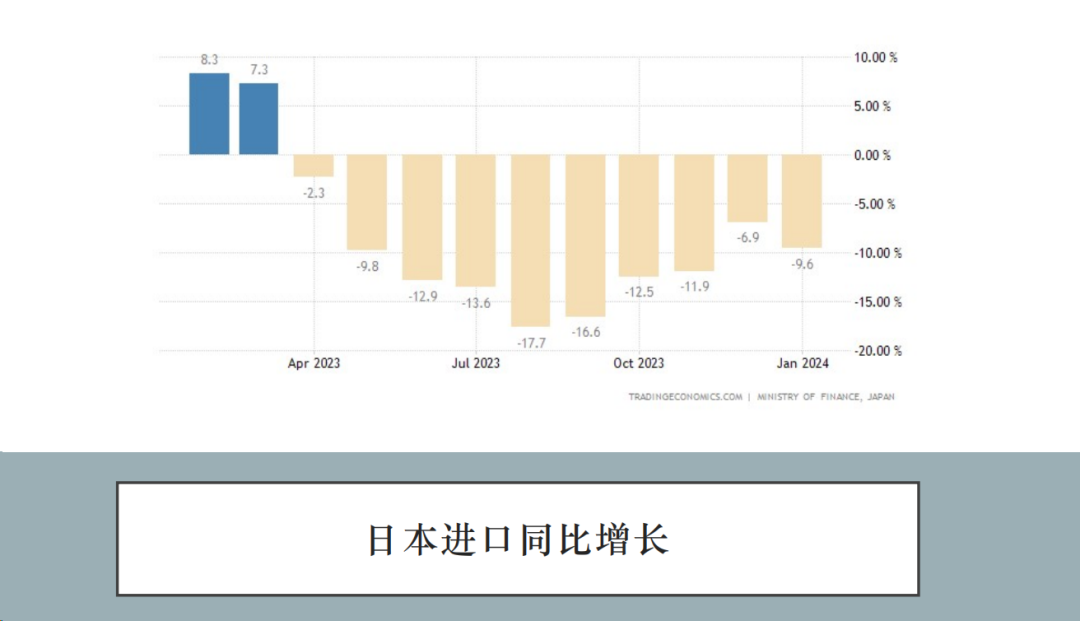Click the 5.00 % axis value
The height and width of the screenshot is (621, 1080).
point(872,107)
